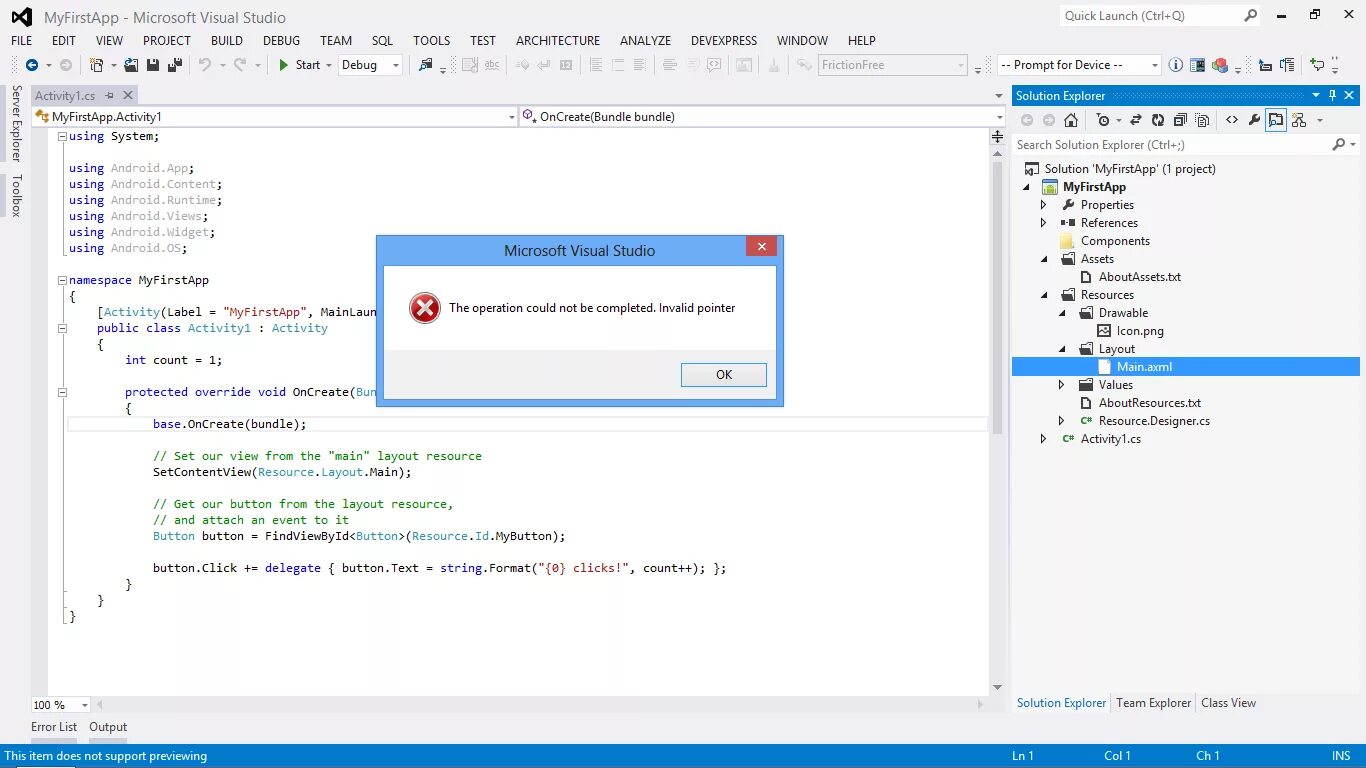1366x768 pixels.
Task: Switch to the Team Explorer tab
Action: pos(1154,703)
